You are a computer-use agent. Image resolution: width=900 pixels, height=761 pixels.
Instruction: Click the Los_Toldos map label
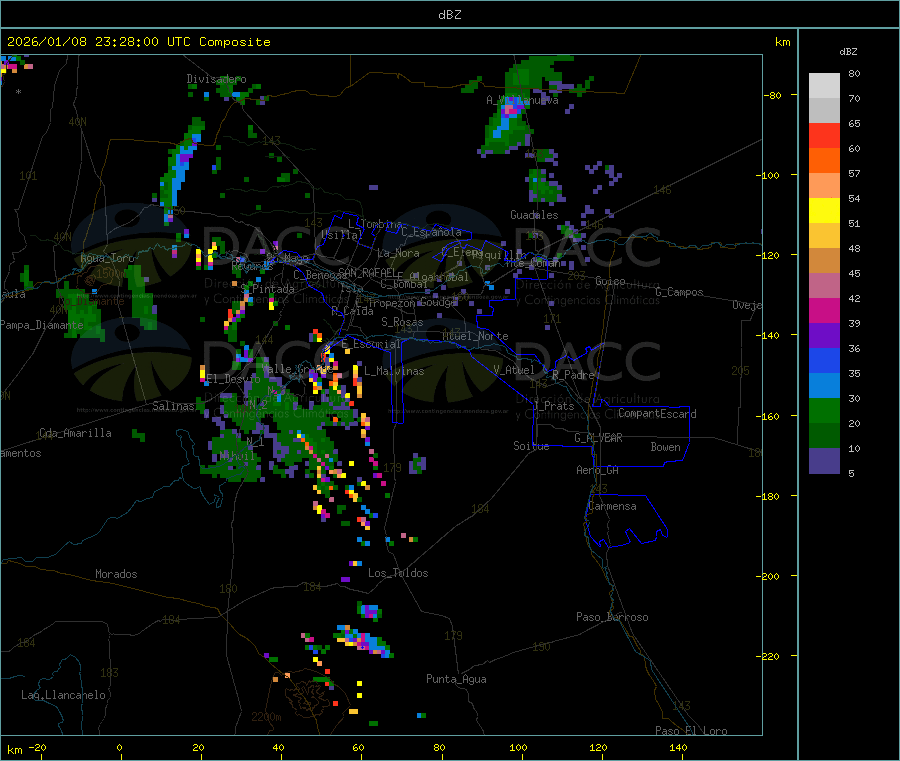(x=398, y=573)
